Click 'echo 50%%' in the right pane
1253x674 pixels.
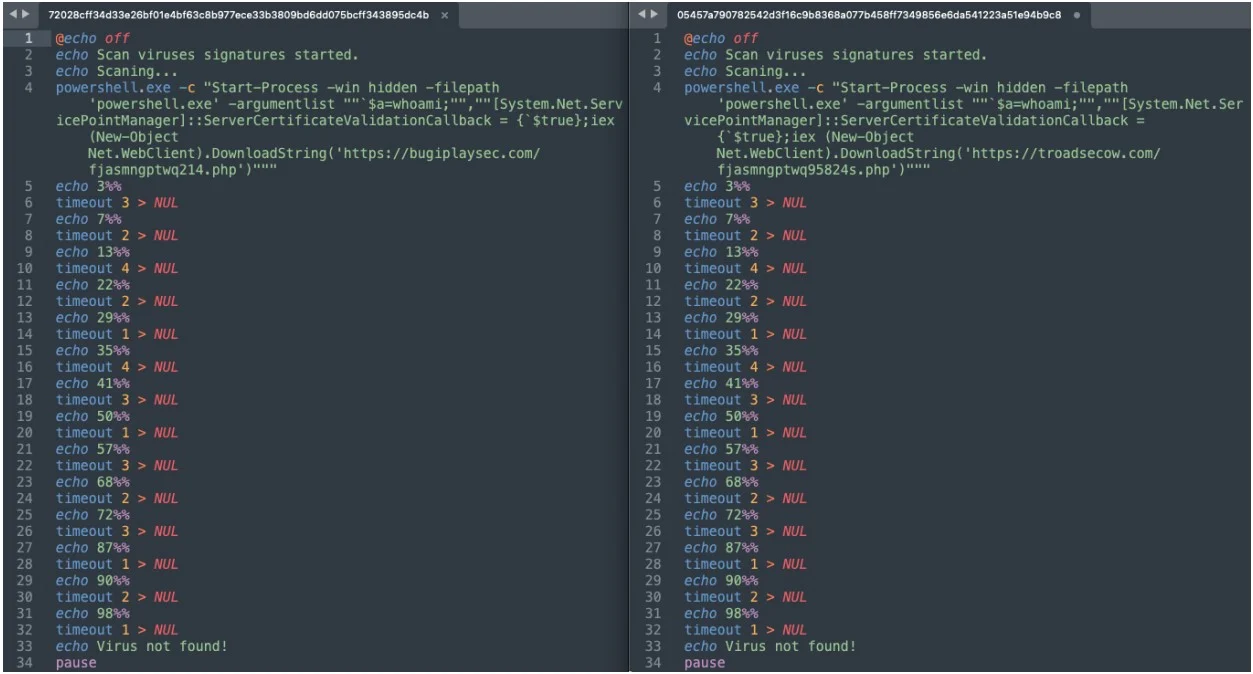tap(720, 417)
